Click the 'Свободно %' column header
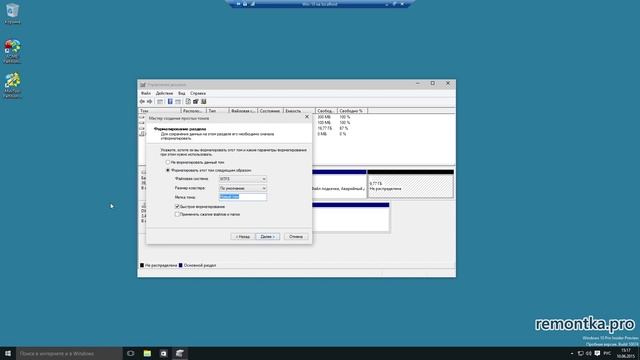 pos(353,111)
